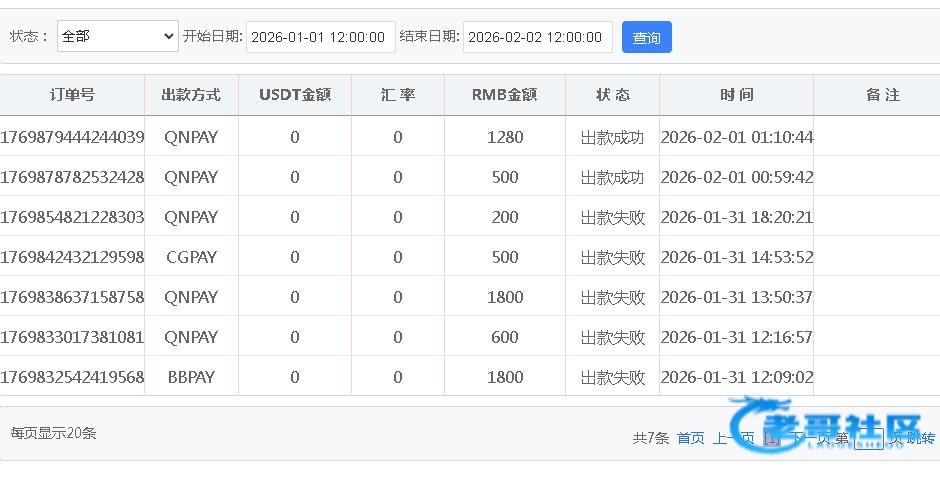Click 出款成功 status of the 1280 order
This screenshot has height=481, width=940.
pyautogui.click(x=612, y=137)
